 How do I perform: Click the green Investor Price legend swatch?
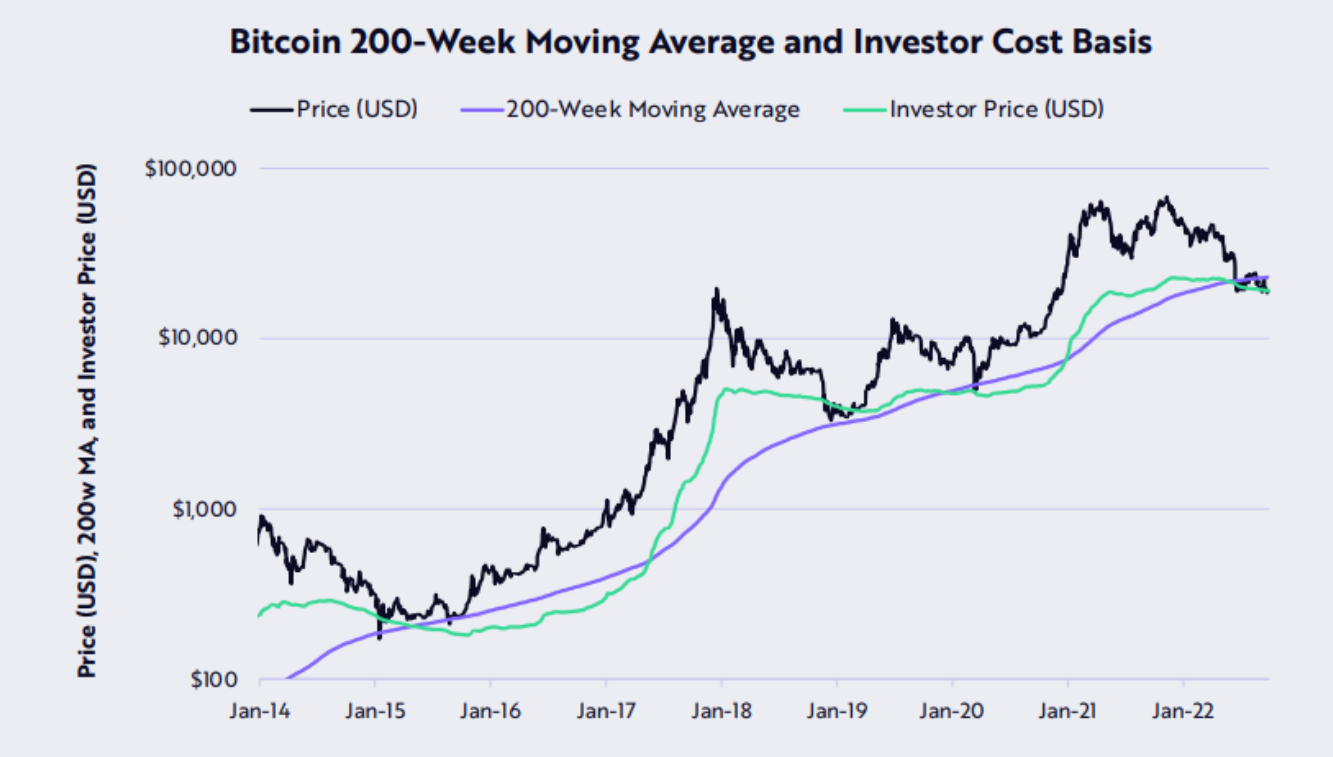[864, 109]
